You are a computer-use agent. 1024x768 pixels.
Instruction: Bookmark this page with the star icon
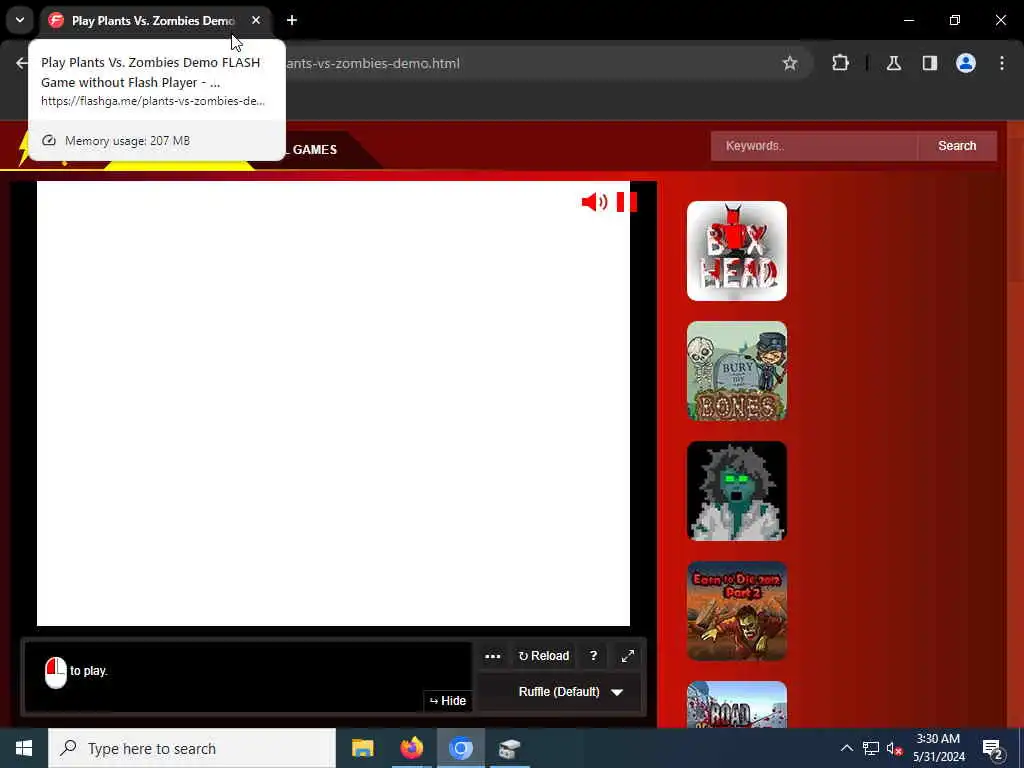click(790, 63)
